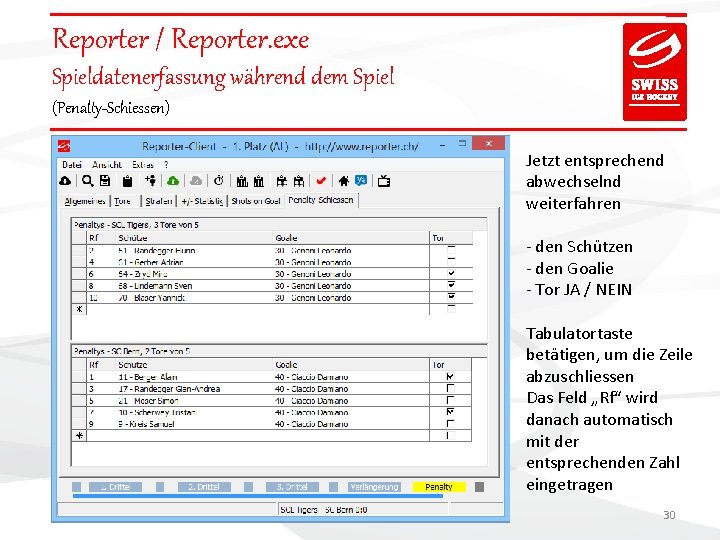Open search with the magnifier icon

(x=87, y=181)
